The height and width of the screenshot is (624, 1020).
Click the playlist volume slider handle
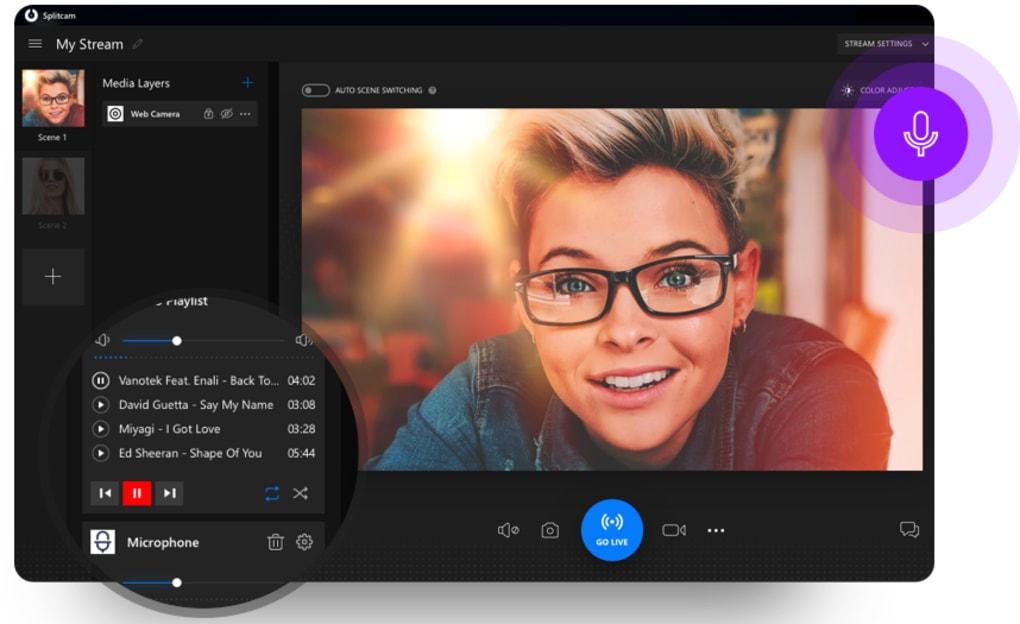177,341
